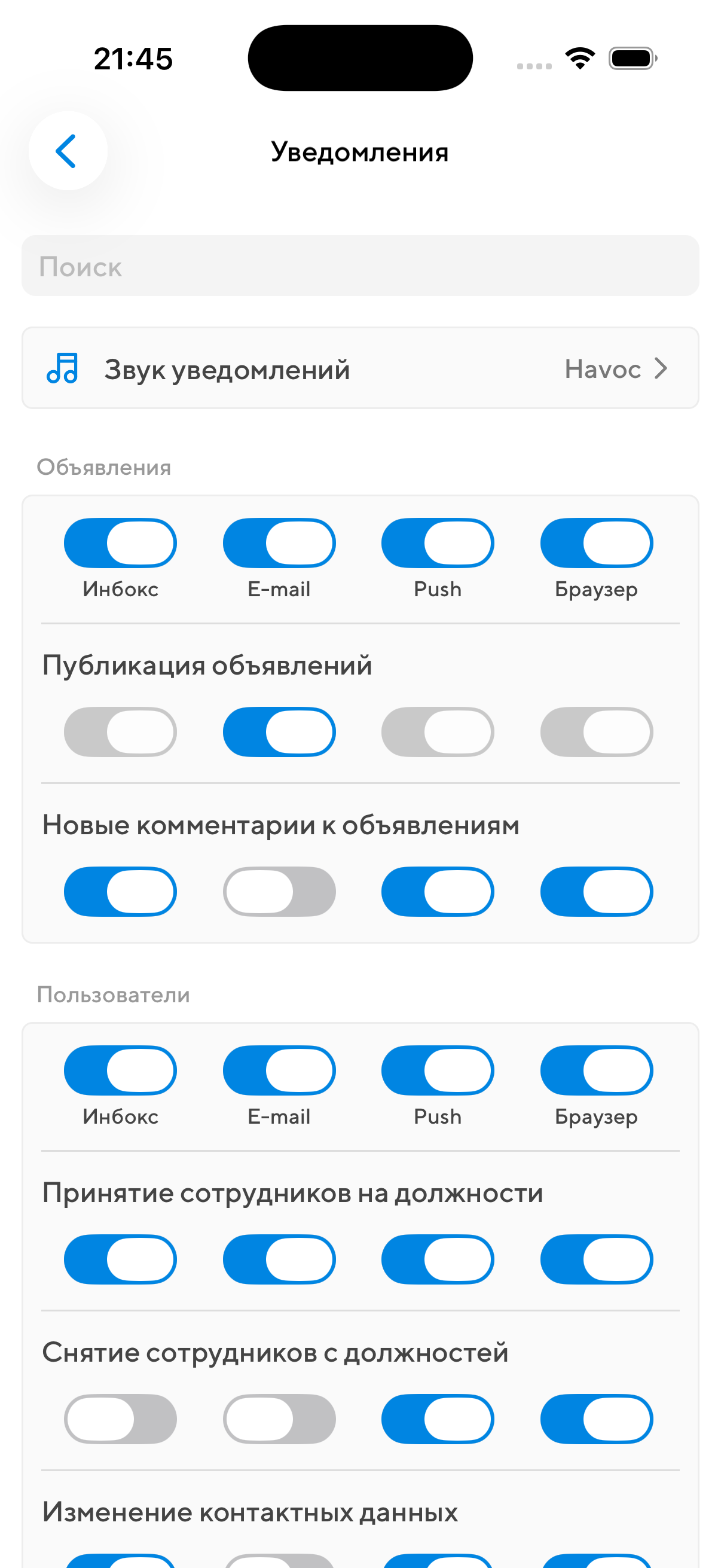Toggle Push switch in Объявления section
721x1568 pixels.
[x=438, y=542]
